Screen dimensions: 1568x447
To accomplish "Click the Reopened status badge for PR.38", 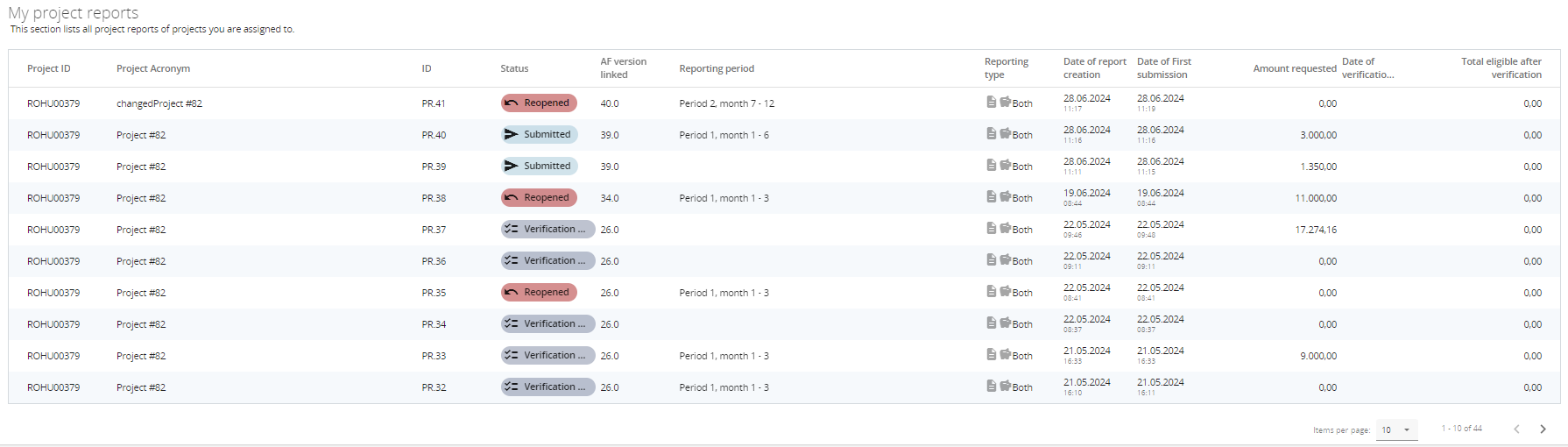I will click(x=539, y=198).
